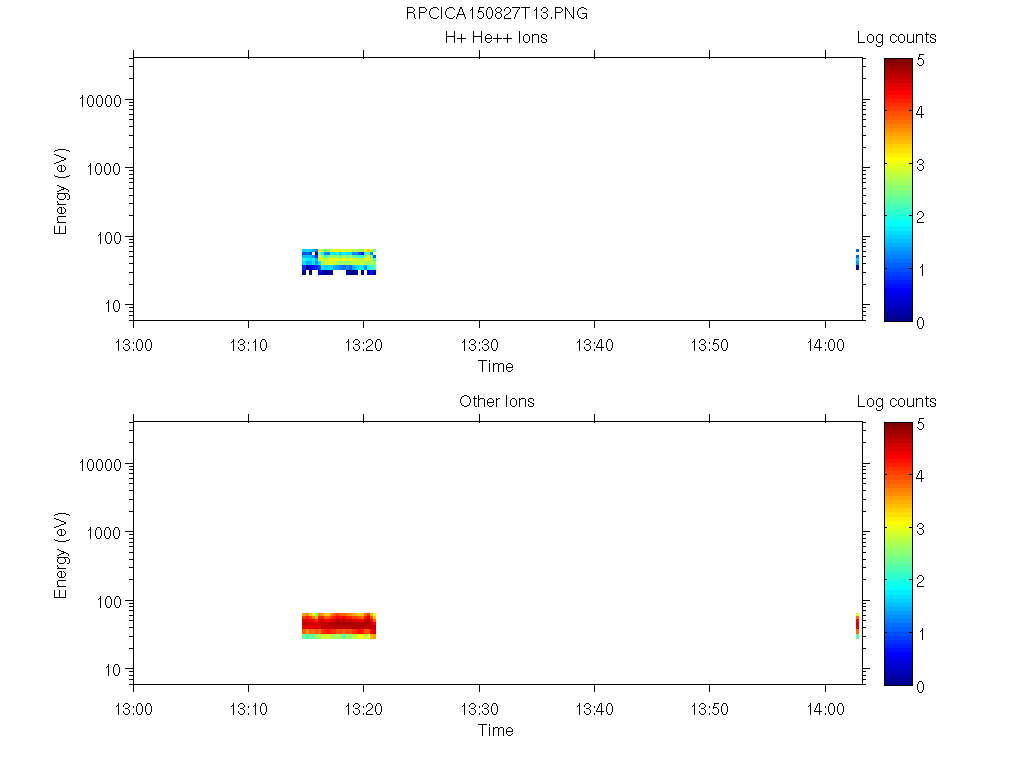The image size is (1024, 768).
Task: Click the 1000 energy tick in H+ He++ Ions plot
Action: point(104,169)
